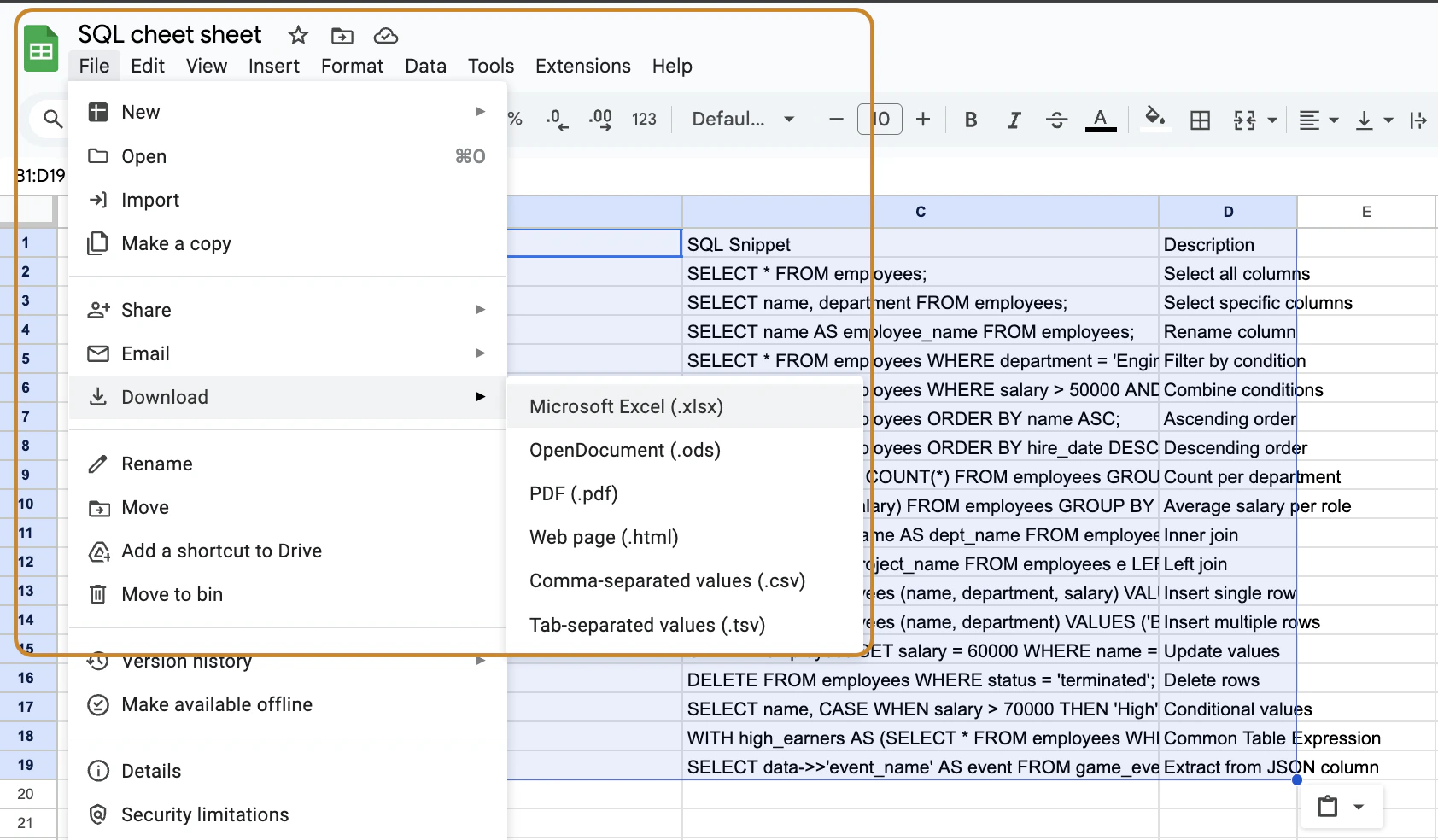Expand the New submenu
This screenshot has height=840, width=1438.
tap(288, 112)
